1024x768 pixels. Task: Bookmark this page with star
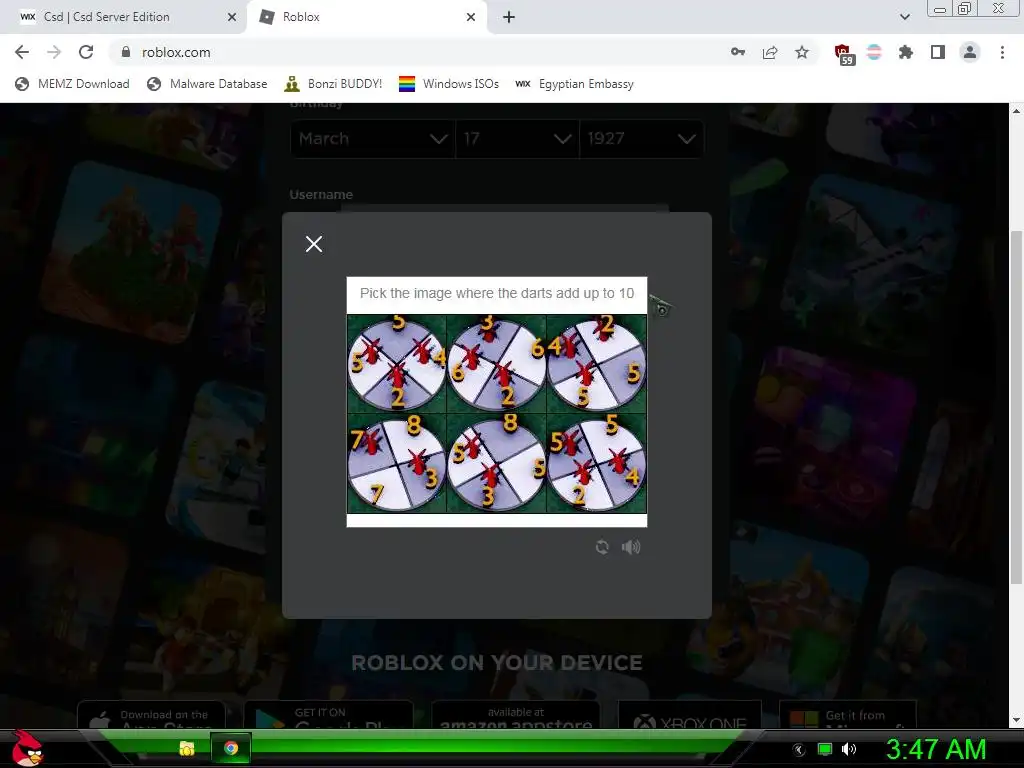(802, 52)
